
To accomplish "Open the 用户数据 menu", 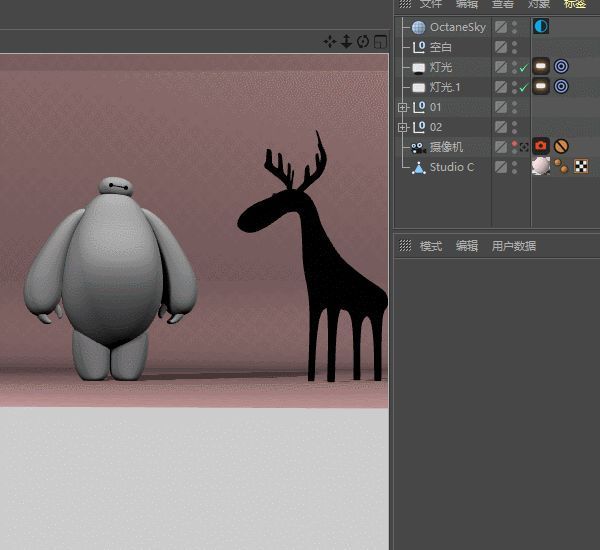I will (514, 246).
